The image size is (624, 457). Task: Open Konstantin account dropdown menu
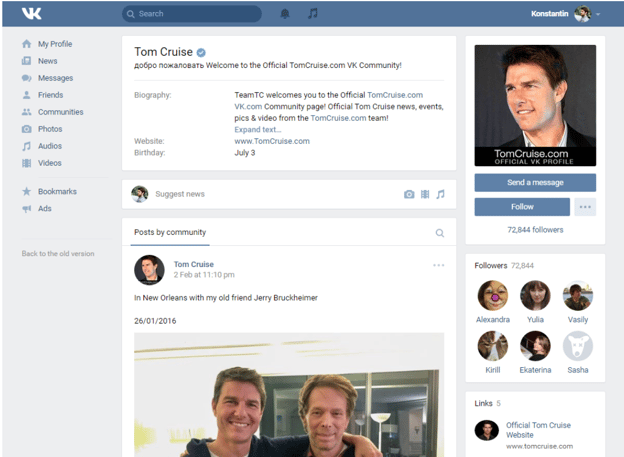tap(566, 14)
